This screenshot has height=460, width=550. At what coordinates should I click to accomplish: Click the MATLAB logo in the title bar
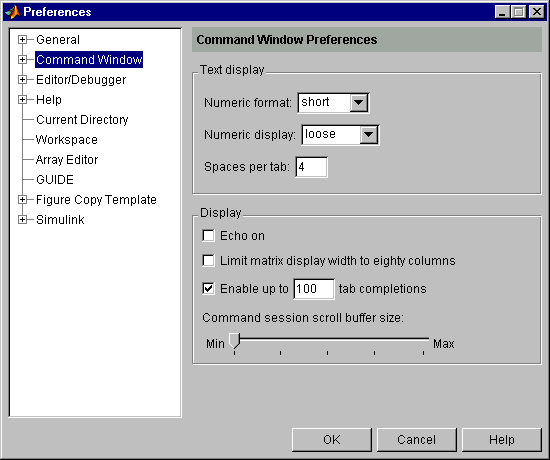click(x=13, y=12)
